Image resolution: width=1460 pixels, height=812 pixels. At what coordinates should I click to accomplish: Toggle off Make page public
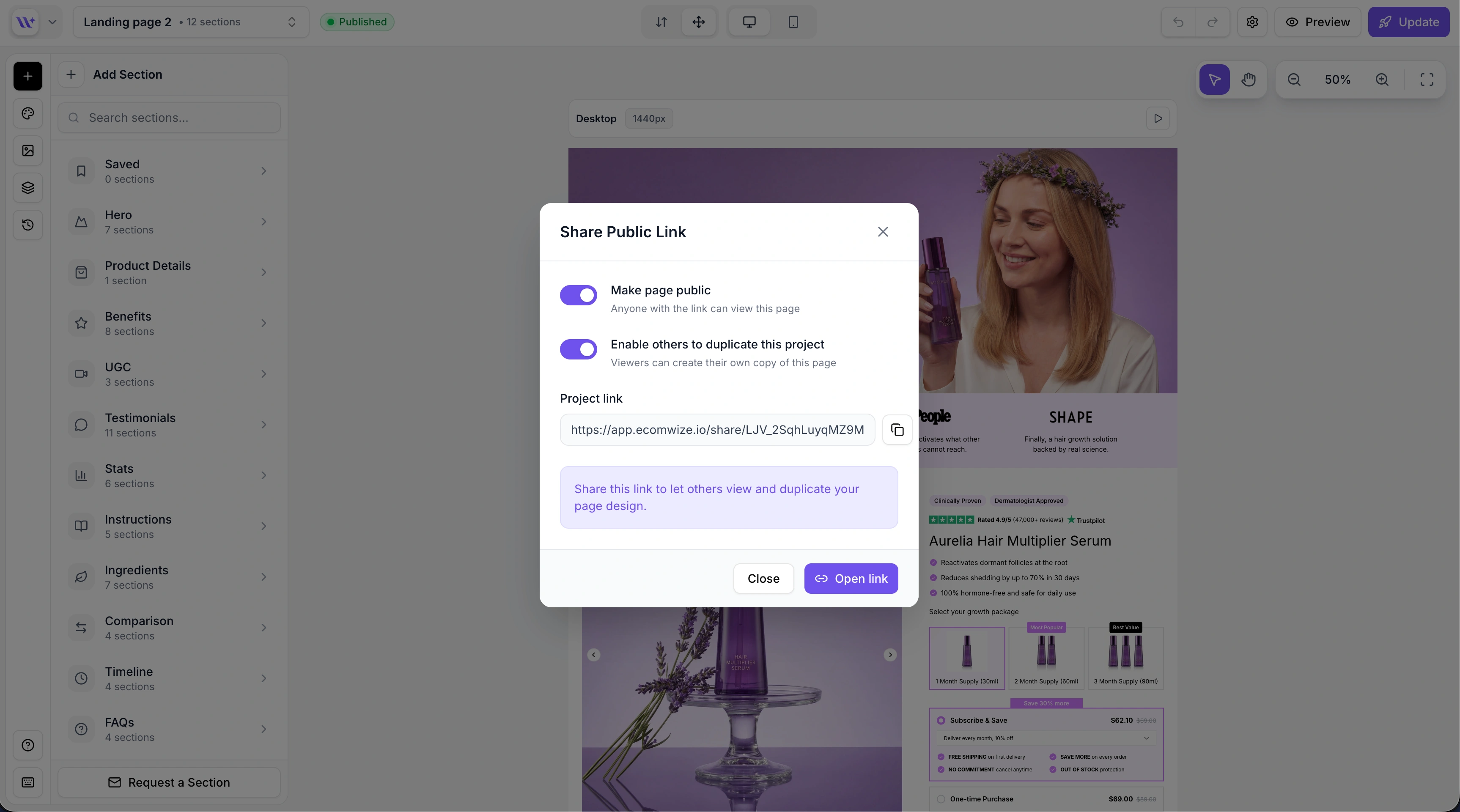coord(578,295)
